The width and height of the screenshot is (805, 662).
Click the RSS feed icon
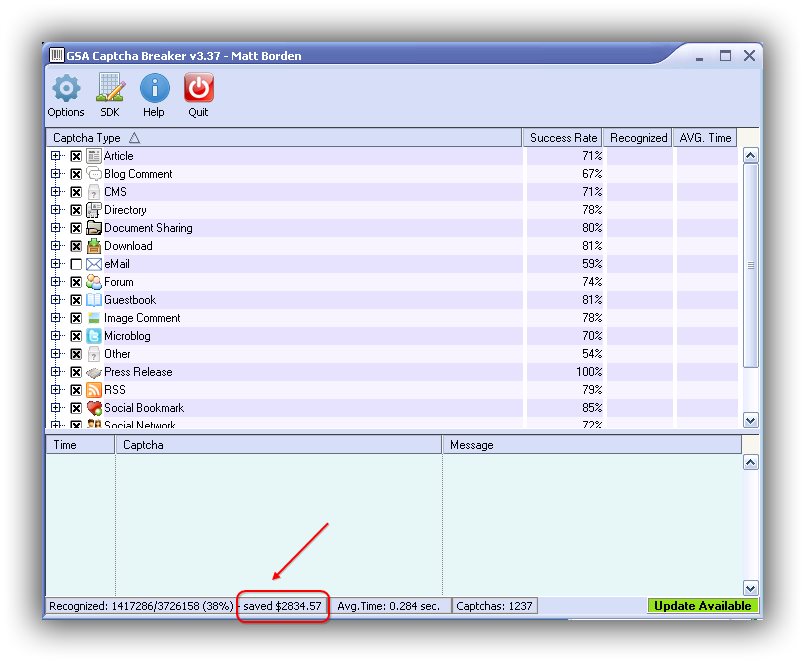point(93,390)
